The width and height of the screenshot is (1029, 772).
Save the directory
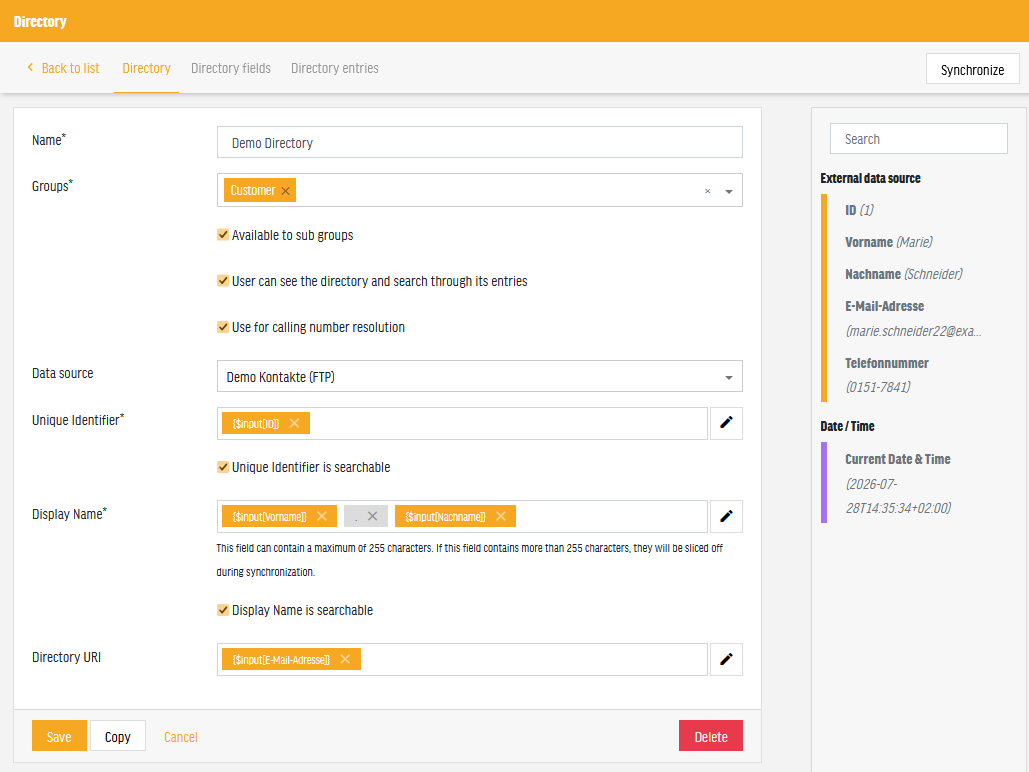click(59, 736)
